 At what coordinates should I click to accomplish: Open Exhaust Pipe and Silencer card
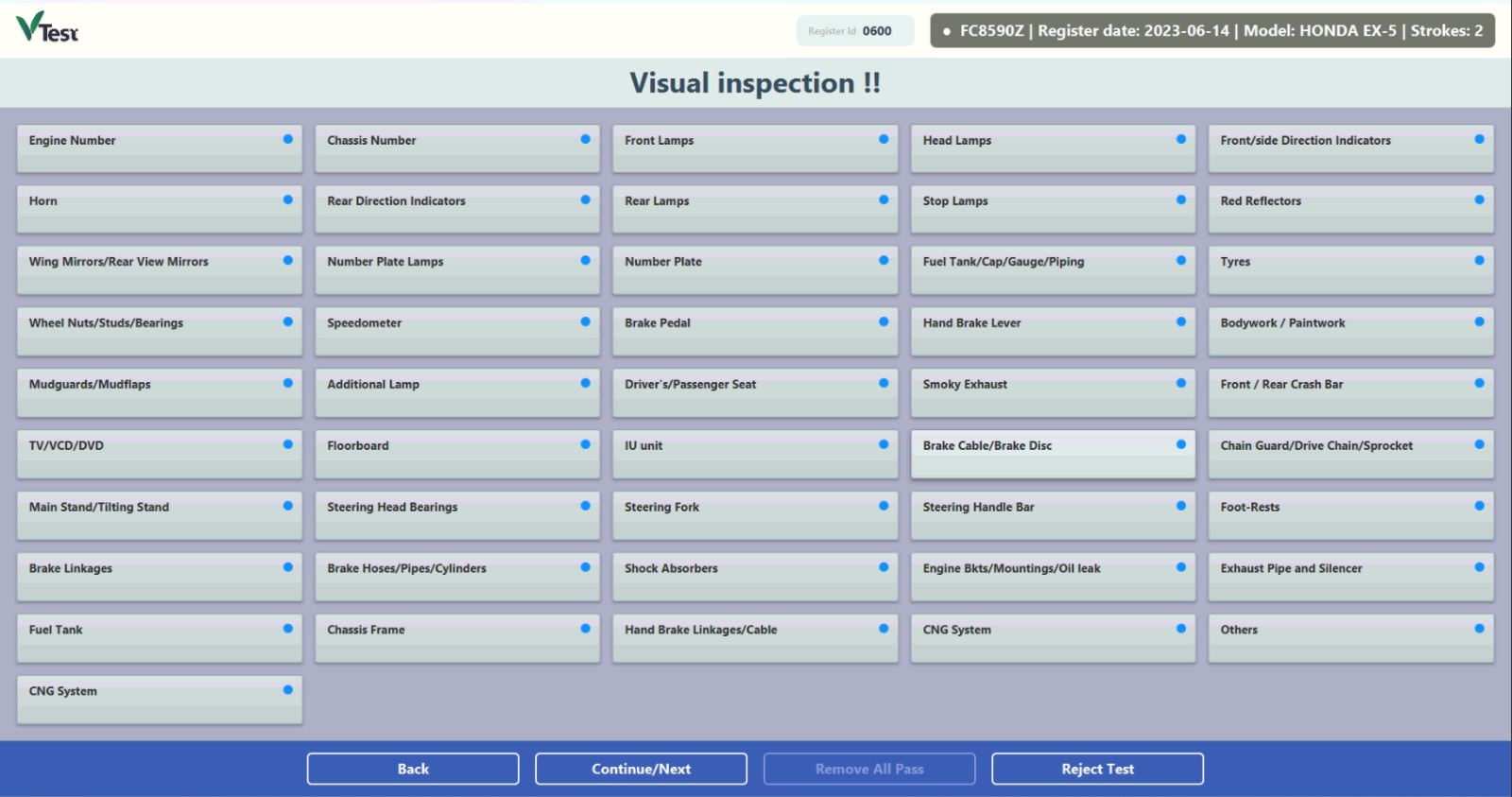1351,578
